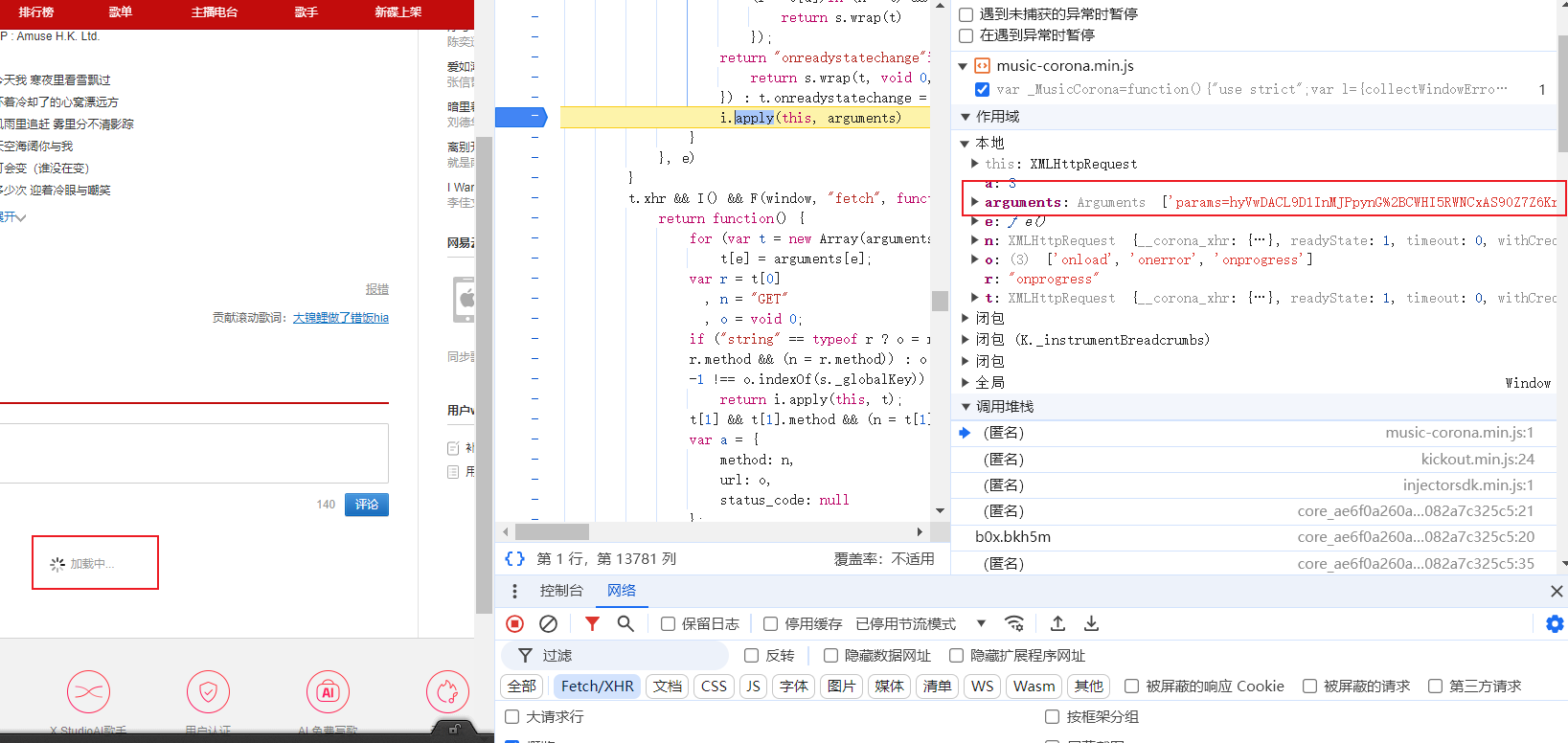1568x743 pixels.
Task: Clear the network log
Action: pos(548,623)
